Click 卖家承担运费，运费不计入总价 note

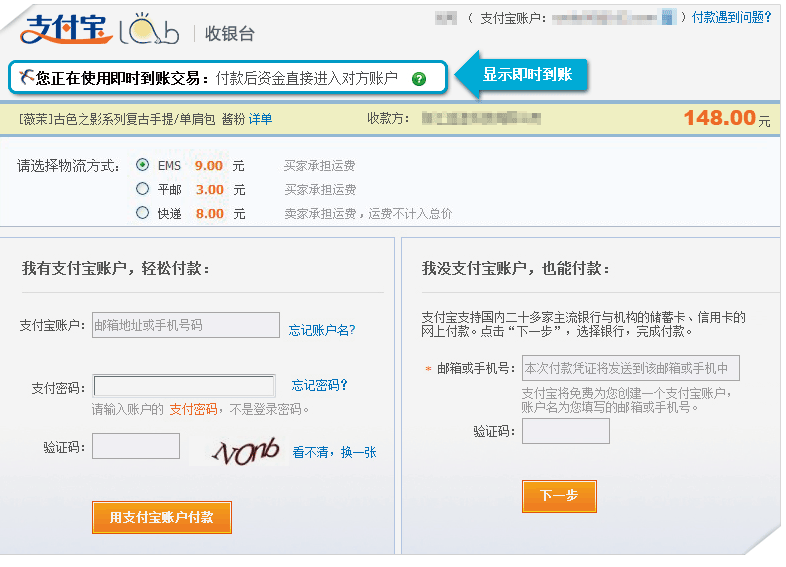368,214
